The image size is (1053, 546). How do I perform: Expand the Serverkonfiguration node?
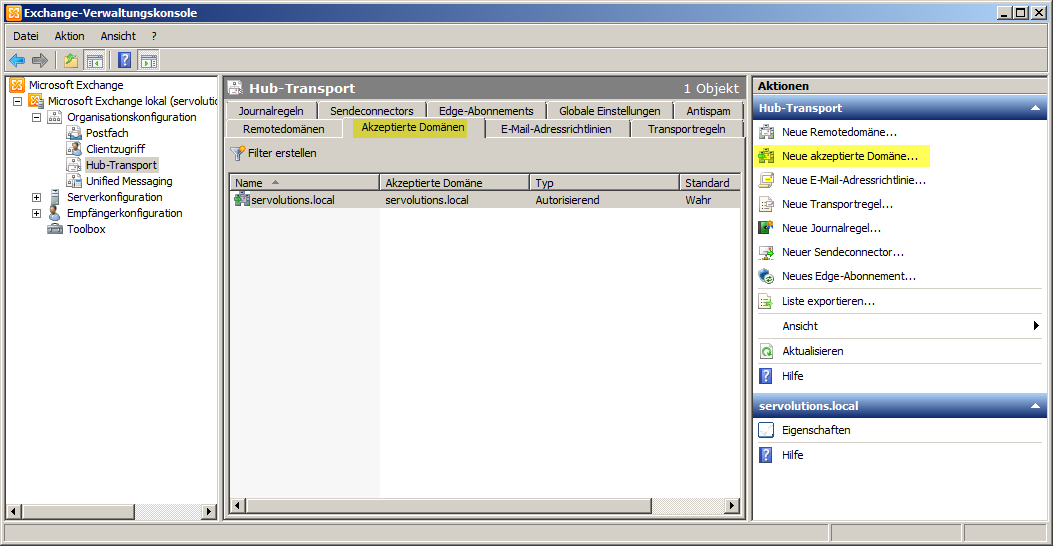click(36, 197)
